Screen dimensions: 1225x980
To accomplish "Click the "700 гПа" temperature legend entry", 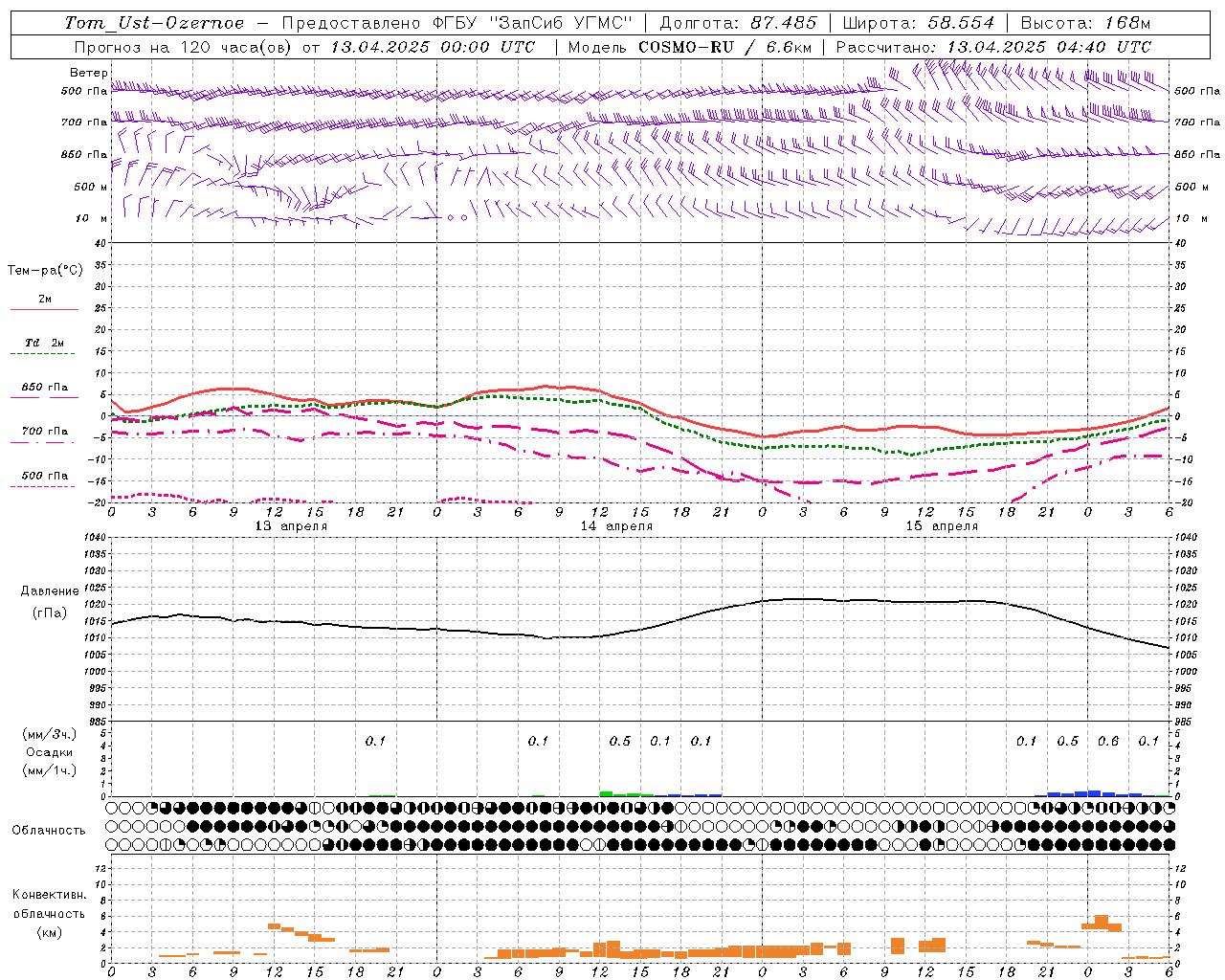I will (x=44, y=432).
